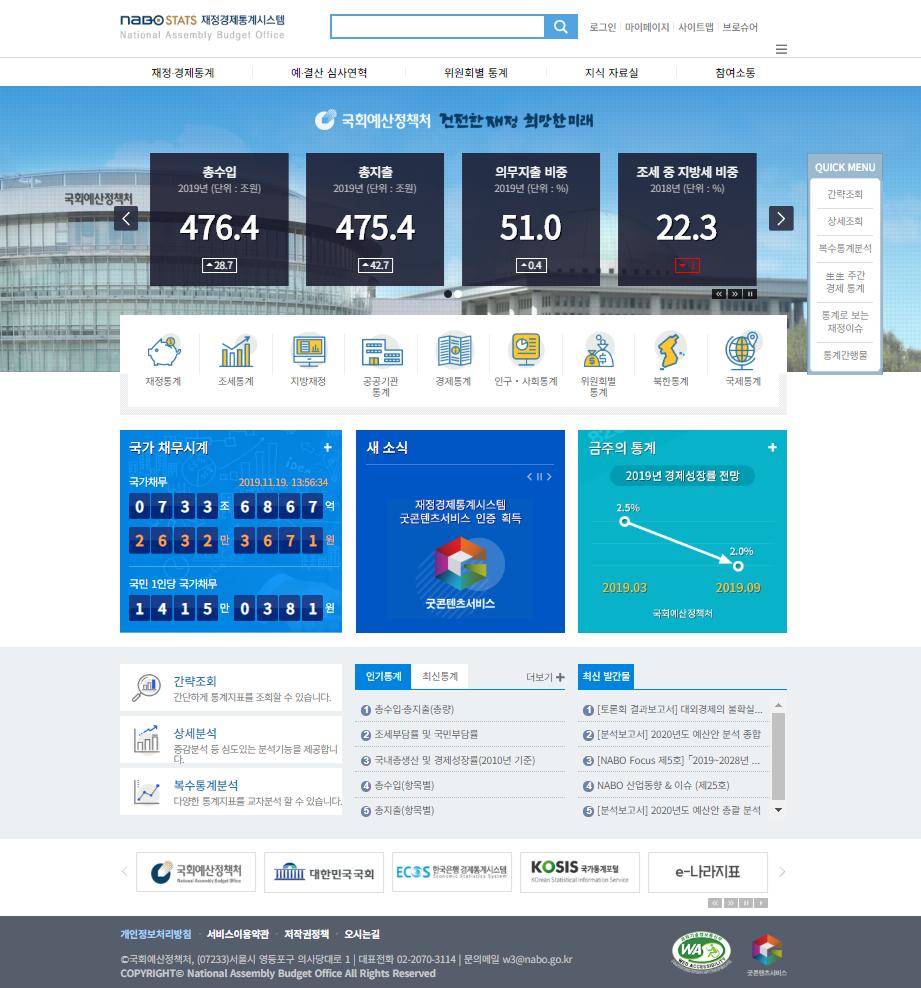921x988 pixels.
Task: Expand the 국가 채무시계 panel with plus
Action: 327,448
